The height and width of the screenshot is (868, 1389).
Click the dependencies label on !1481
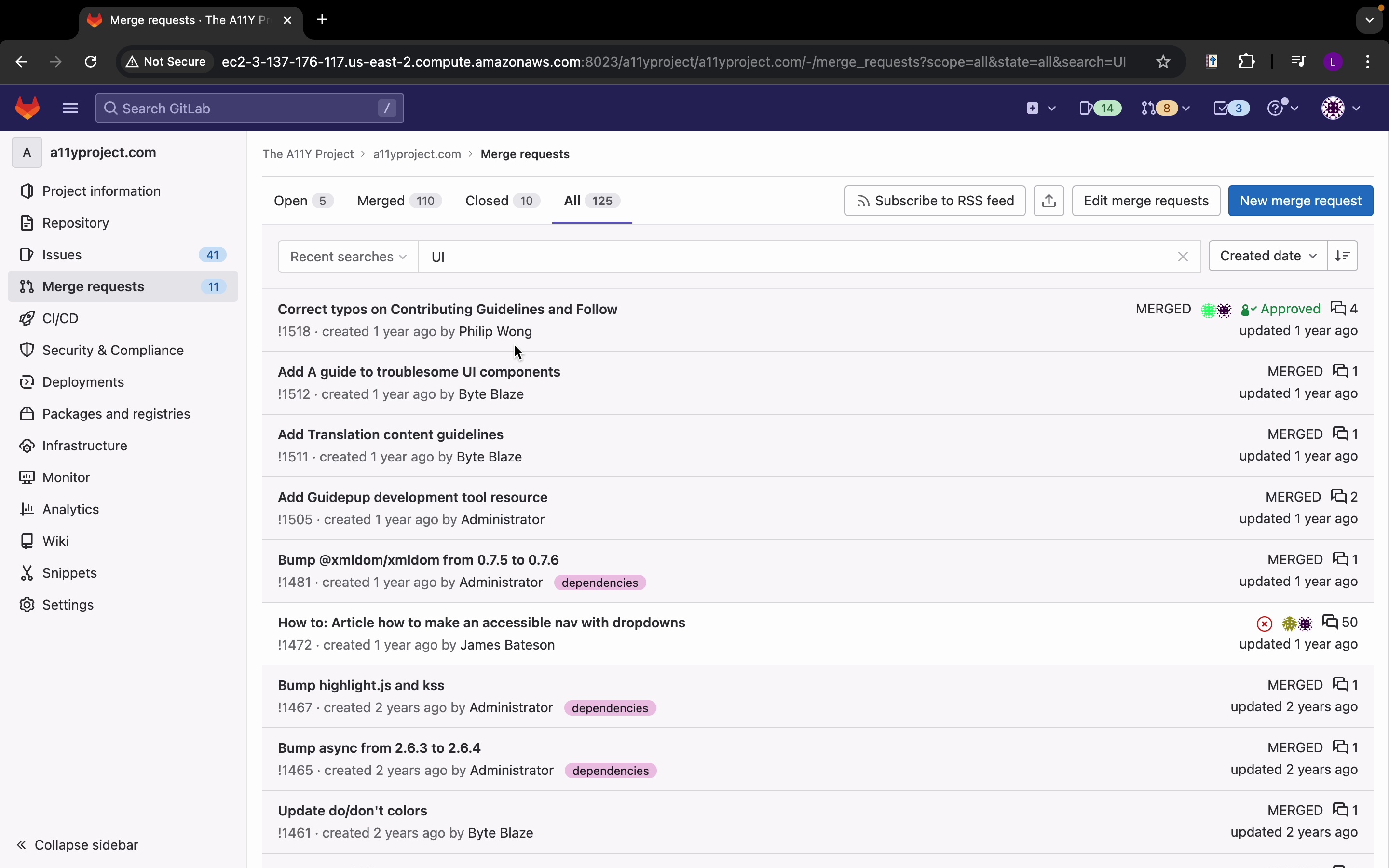pos(599,583)
